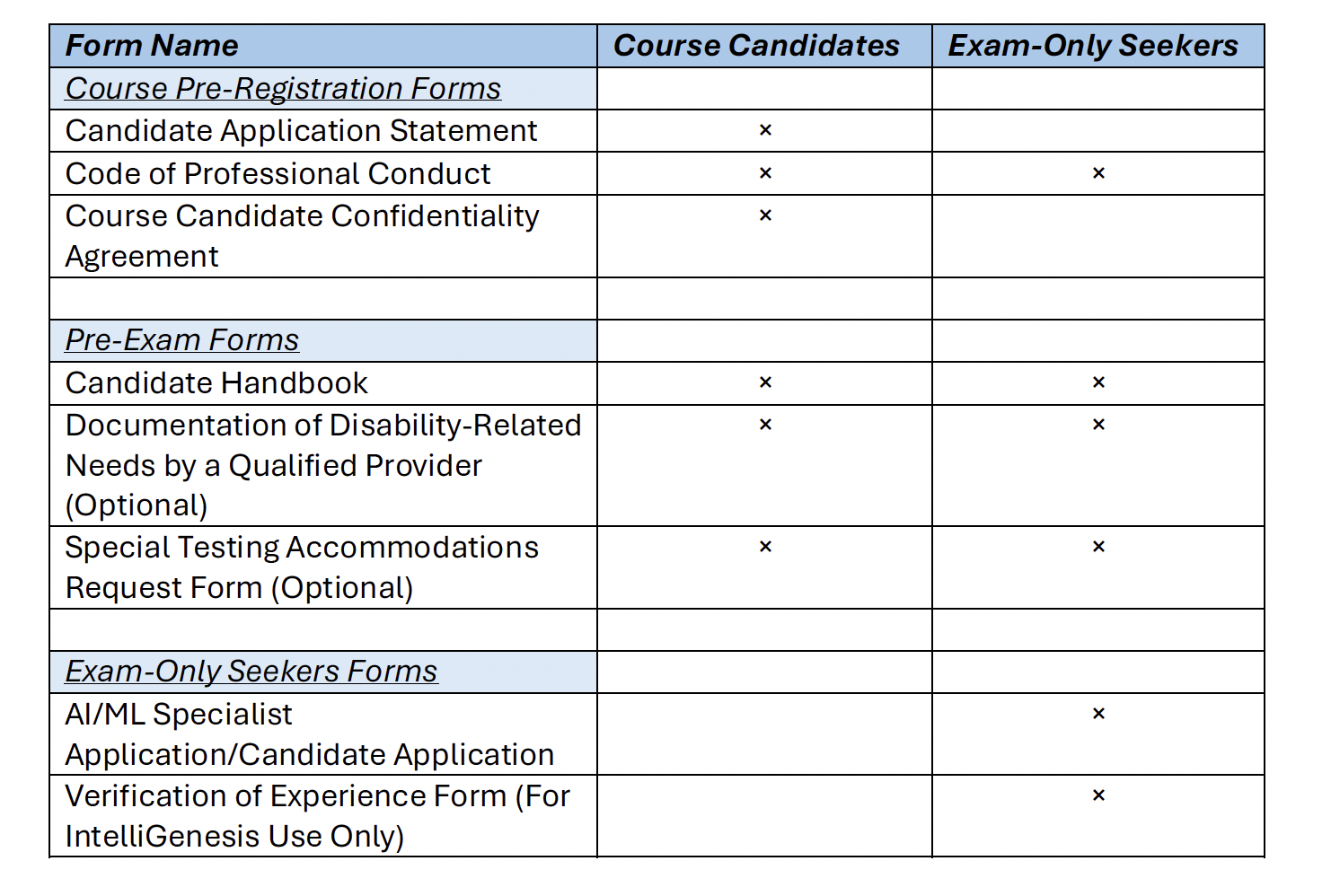Select the "AI/ML Specialist Application/Candidate Application" cell
The image size is (1331, 896).
tap(309, 734)
